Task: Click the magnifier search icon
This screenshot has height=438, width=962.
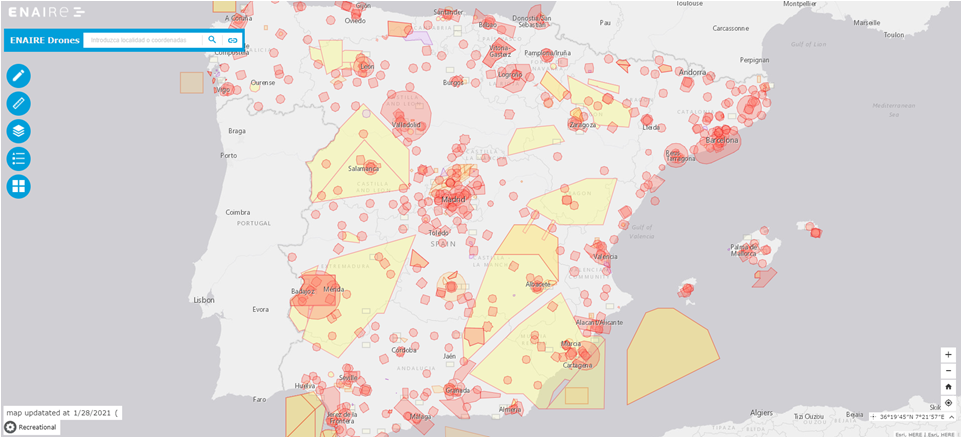Action: click(212, 40)
